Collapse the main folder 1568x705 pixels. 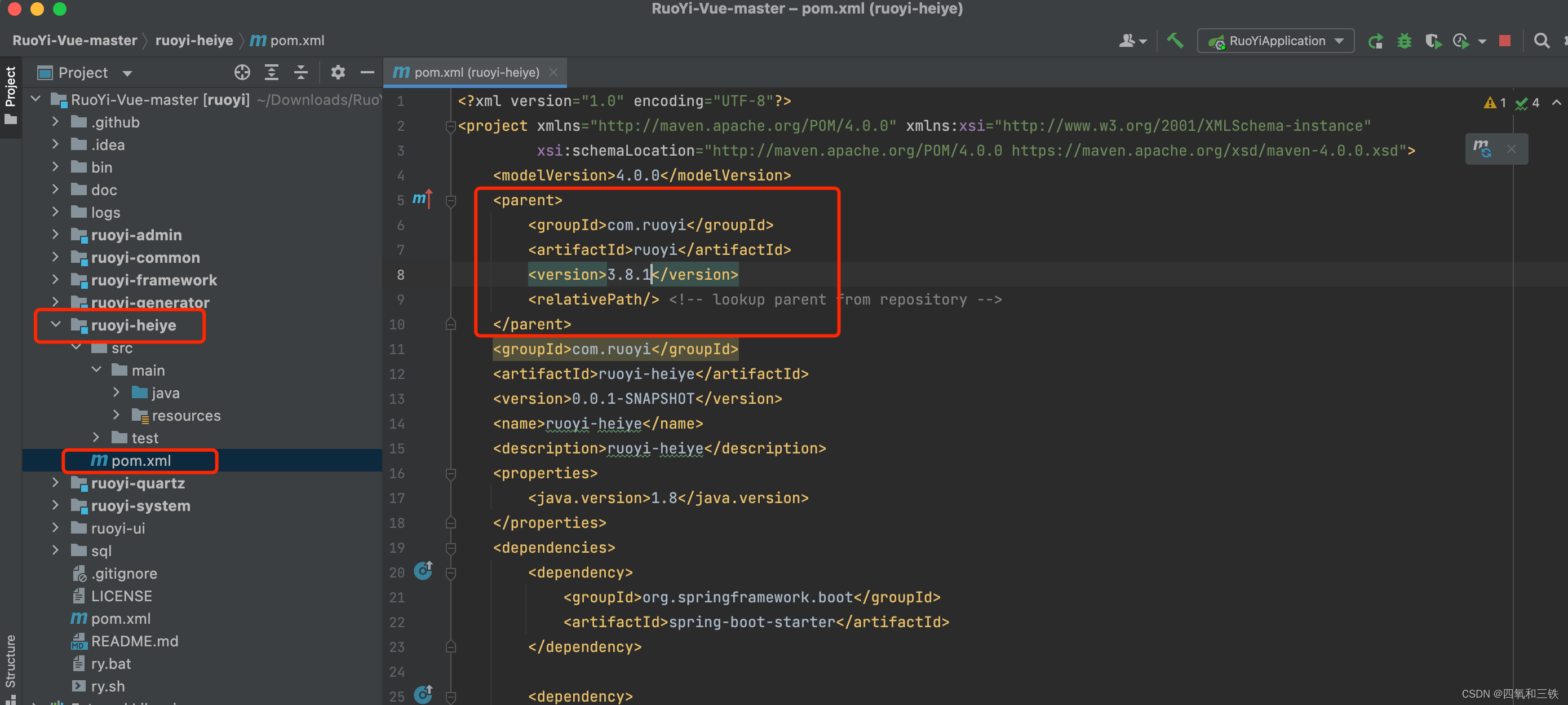96,370
